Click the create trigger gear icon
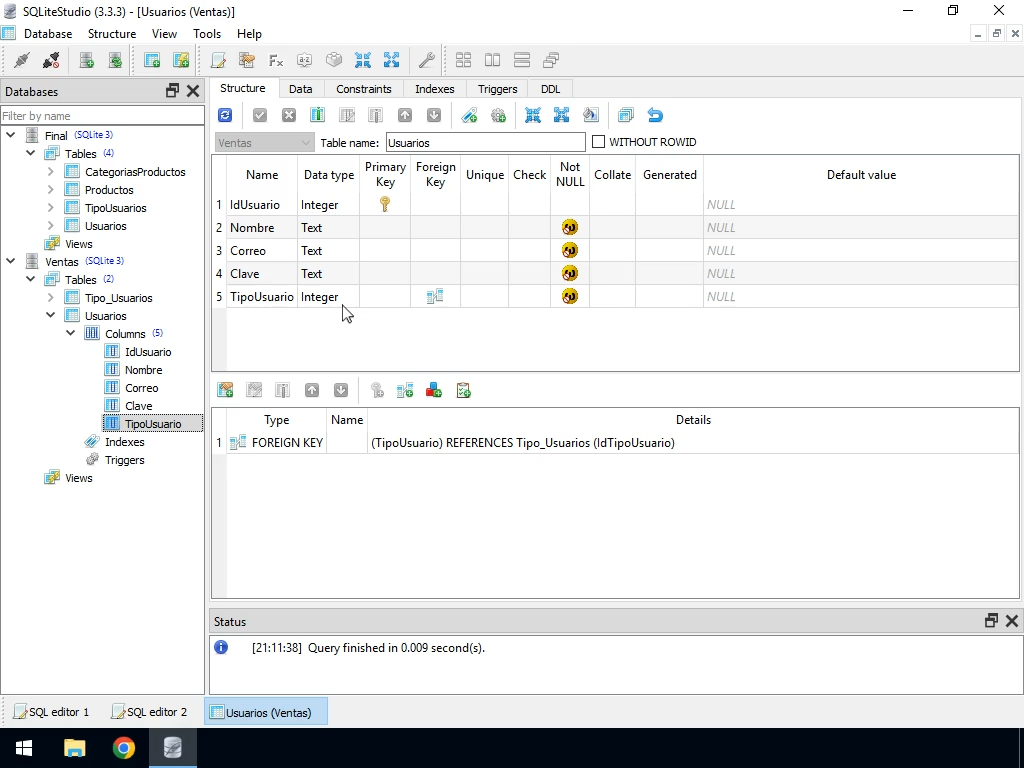Viewport: 1024px width, 768px height. coord(498,115)
